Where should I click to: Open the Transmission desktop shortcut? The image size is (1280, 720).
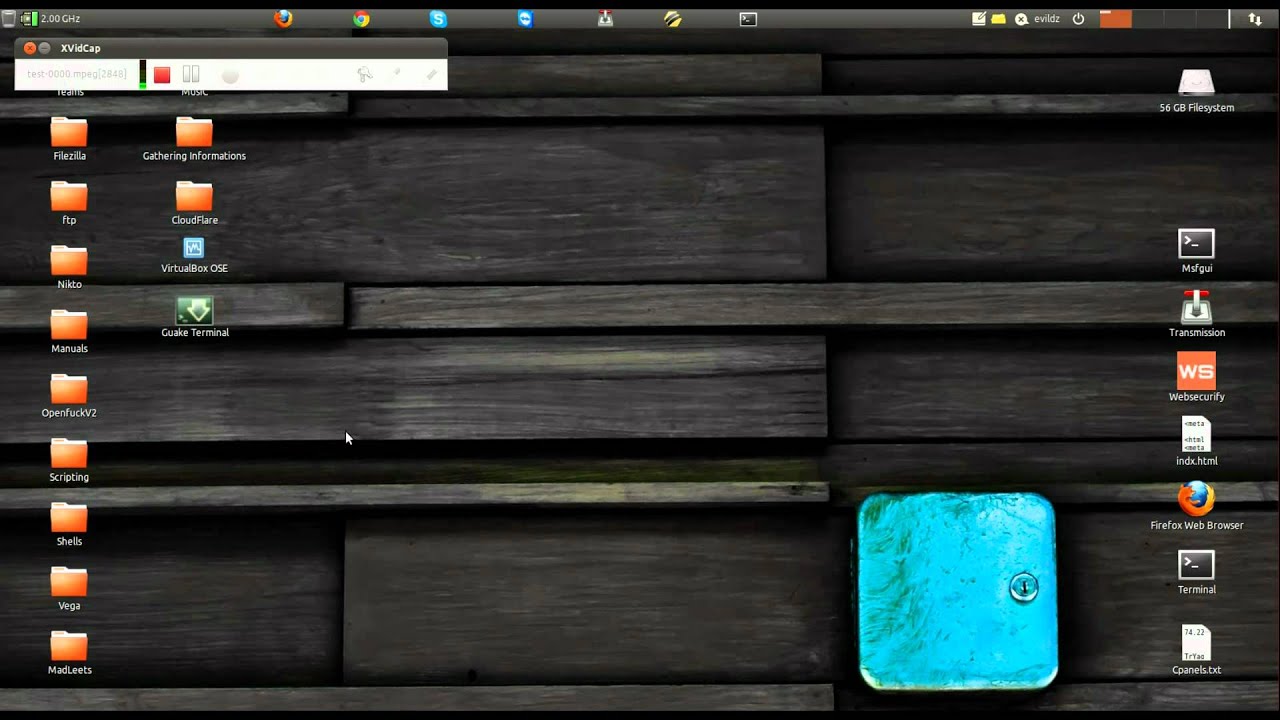[x=1197, y=314]
